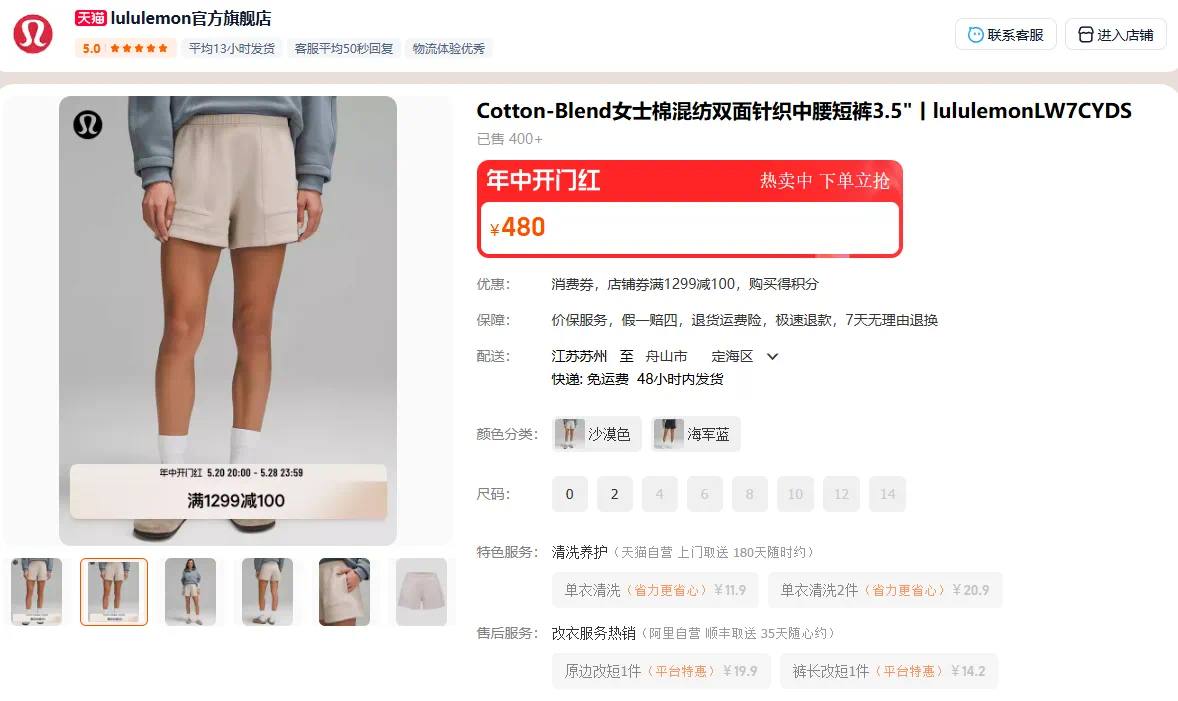The height and width of the screenshot is (701, 1178).
Task: Expand the delivery location dropdown arrow
Action: [772, 356]
